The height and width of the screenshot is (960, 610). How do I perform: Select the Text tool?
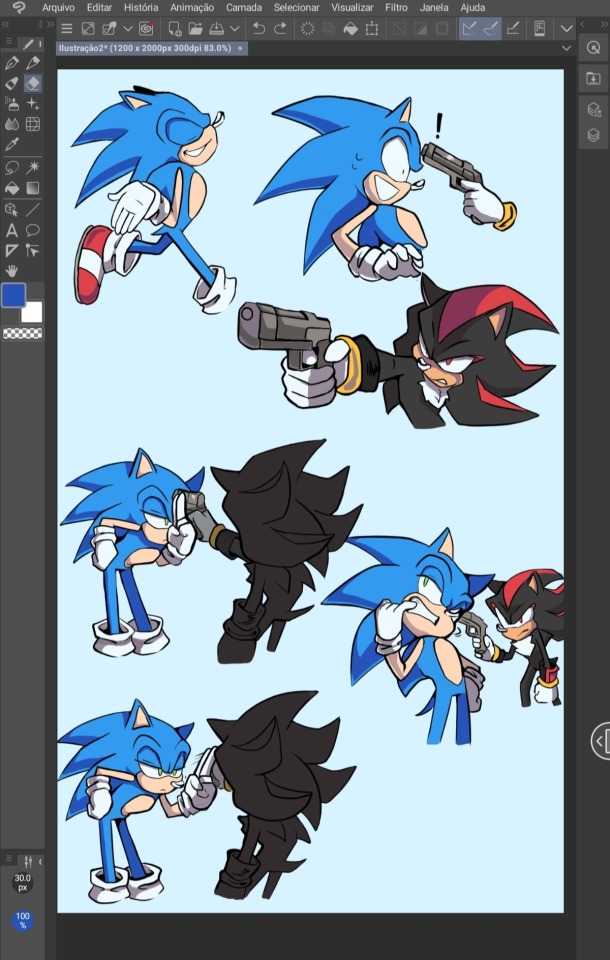12,230
